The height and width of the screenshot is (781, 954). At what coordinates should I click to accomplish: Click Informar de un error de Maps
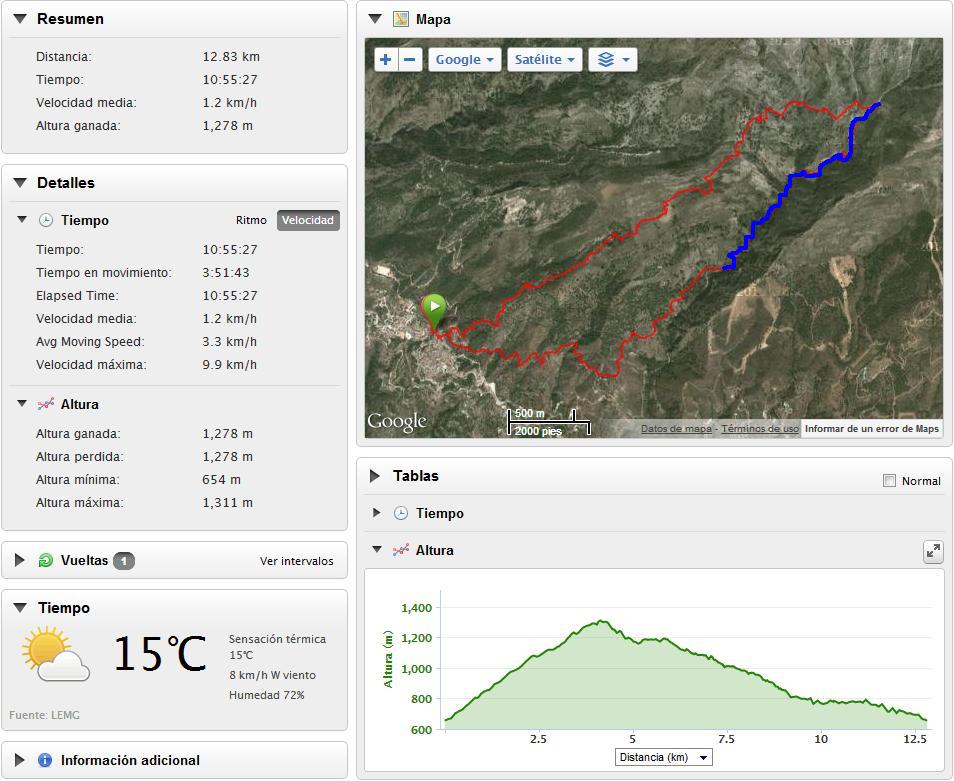tap(872, 428)
